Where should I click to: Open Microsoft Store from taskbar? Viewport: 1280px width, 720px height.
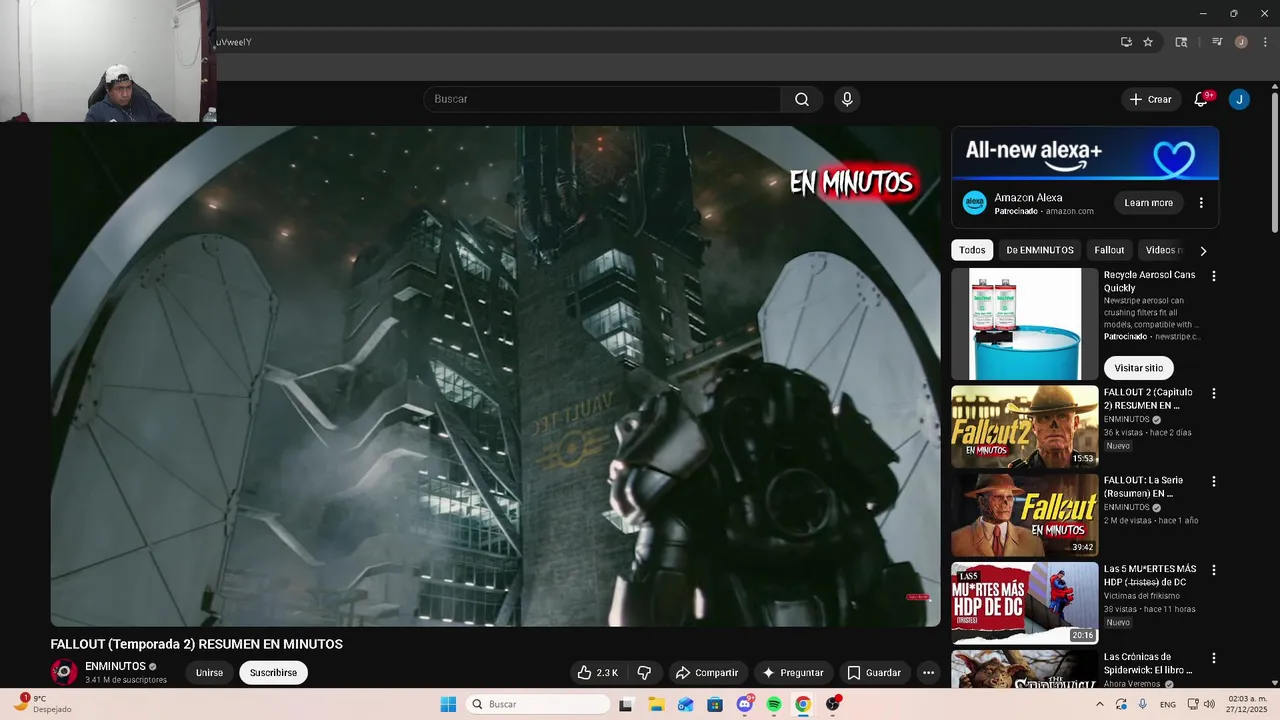point(715,704)
